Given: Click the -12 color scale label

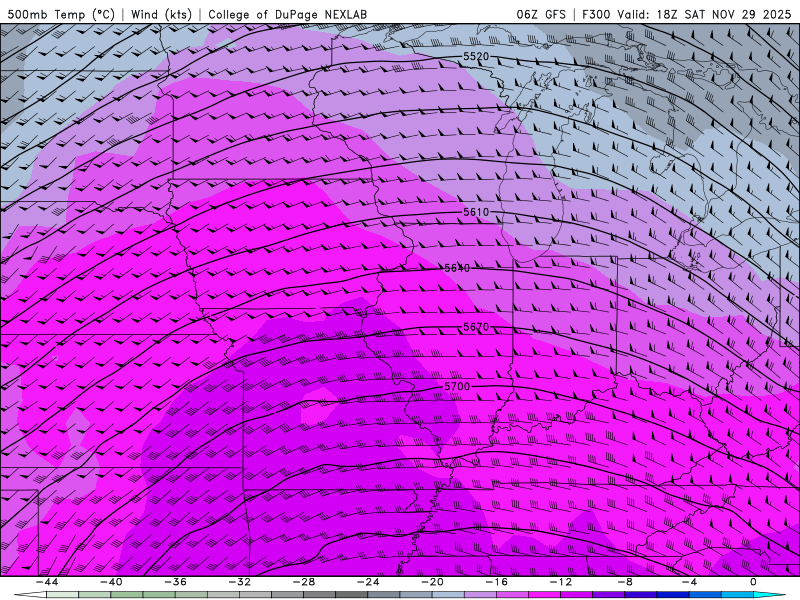Looking at the screenshot, I should point(561,582).
